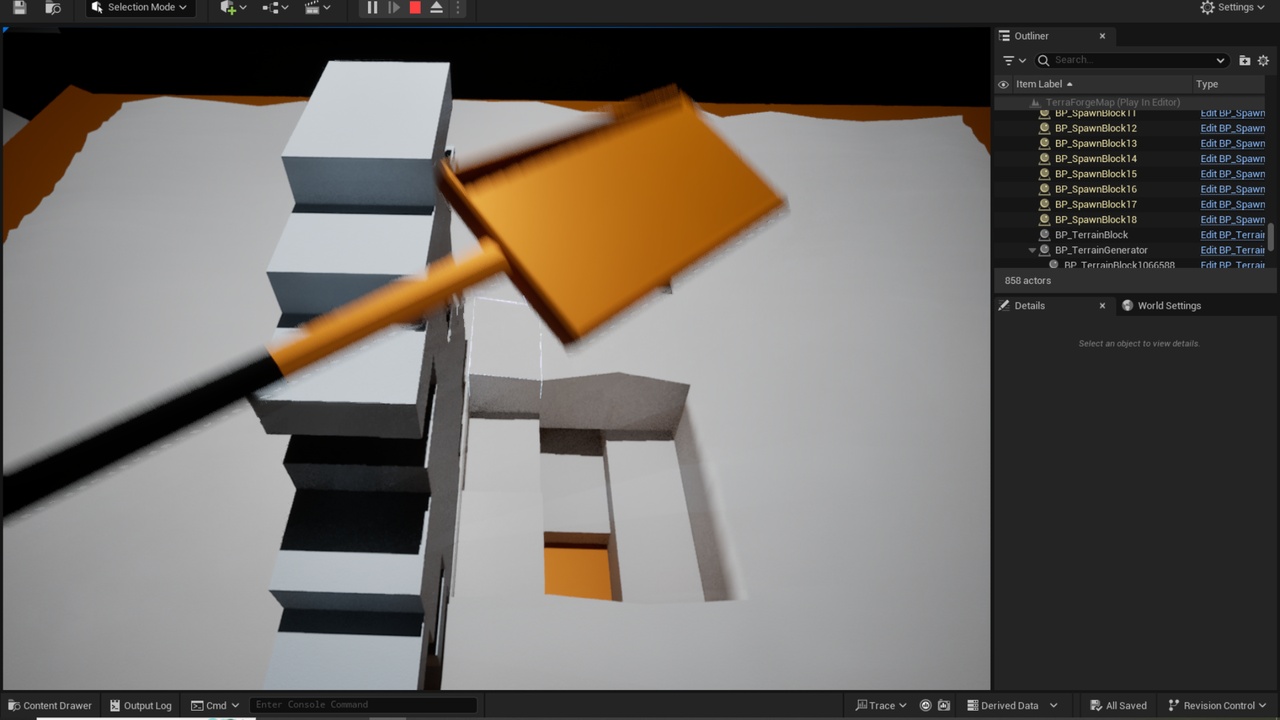Open the Browse content icon in toolbar
The width and height of the screenshot is (1280, 720).
pyautogui.click(x=53, y=7)
